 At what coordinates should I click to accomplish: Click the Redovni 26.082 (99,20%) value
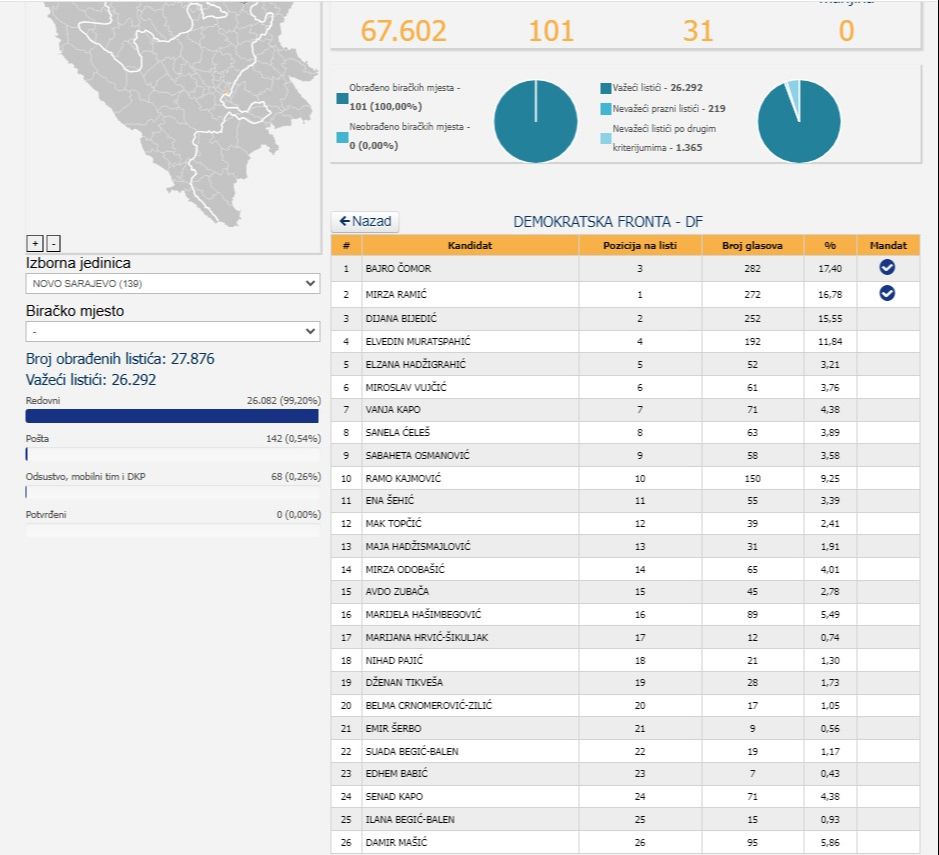point(284,401)
